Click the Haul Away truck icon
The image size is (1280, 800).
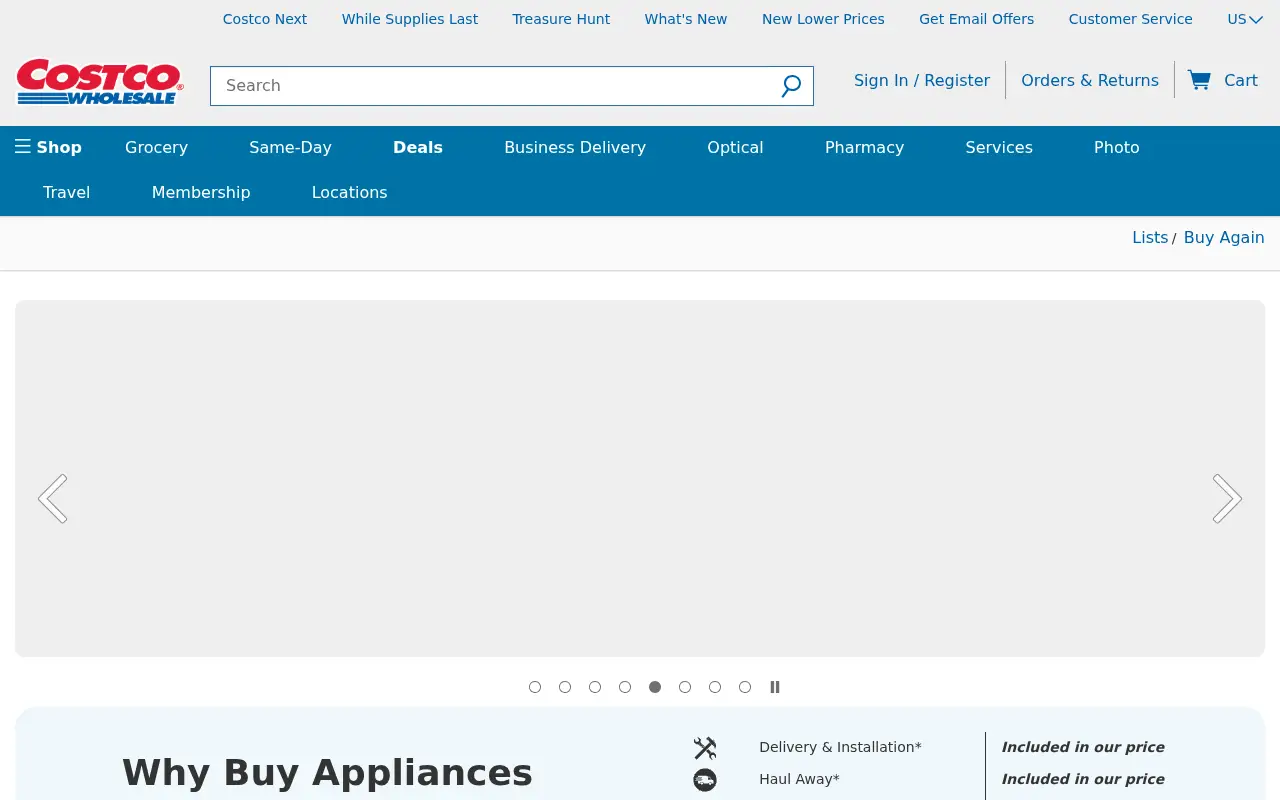pos(705,780)
